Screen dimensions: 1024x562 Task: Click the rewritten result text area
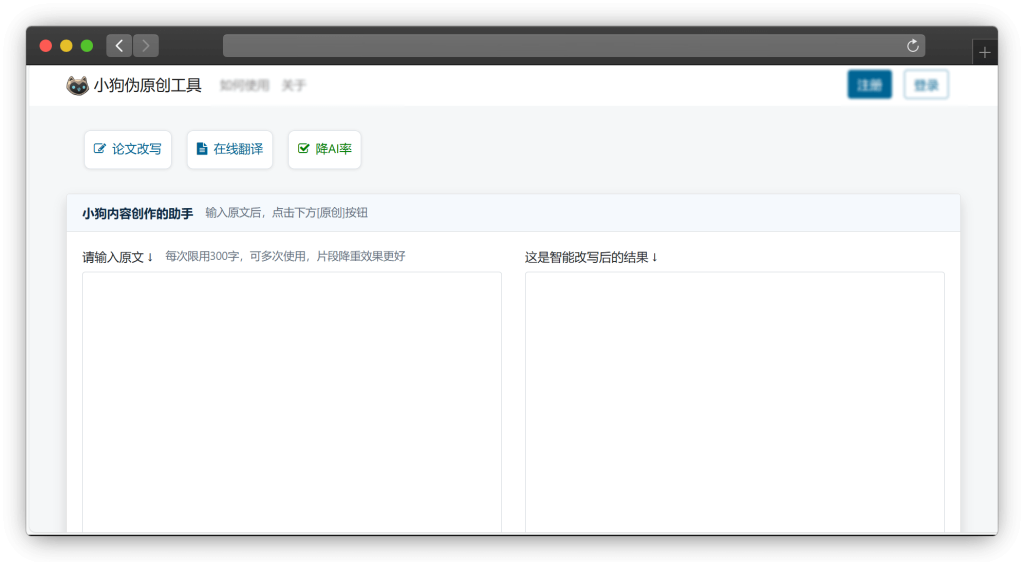pyautogui.click(x=734, y=400)
